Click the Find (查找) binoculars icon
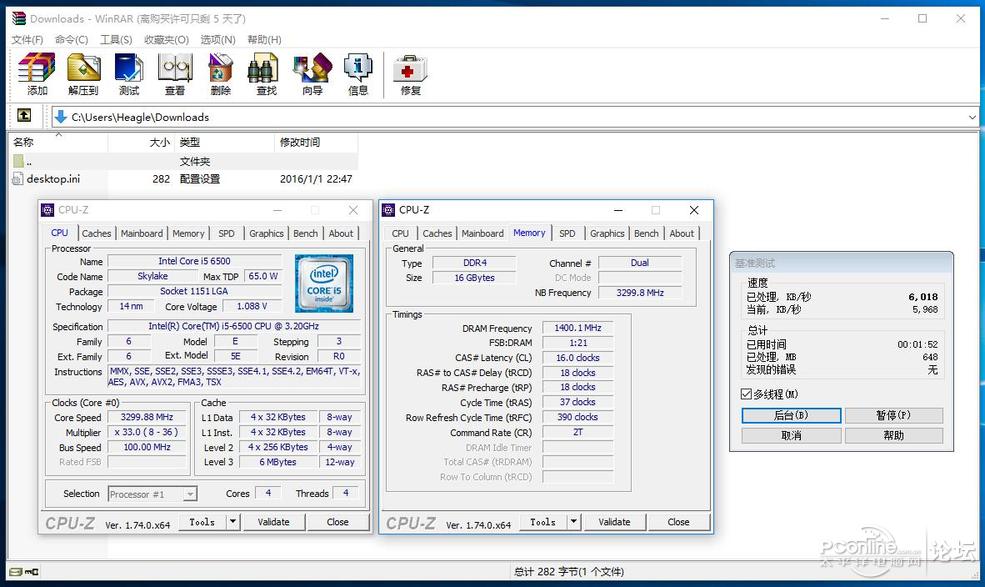The height and width of the screenshot is (587, 985). pos(266,74)
